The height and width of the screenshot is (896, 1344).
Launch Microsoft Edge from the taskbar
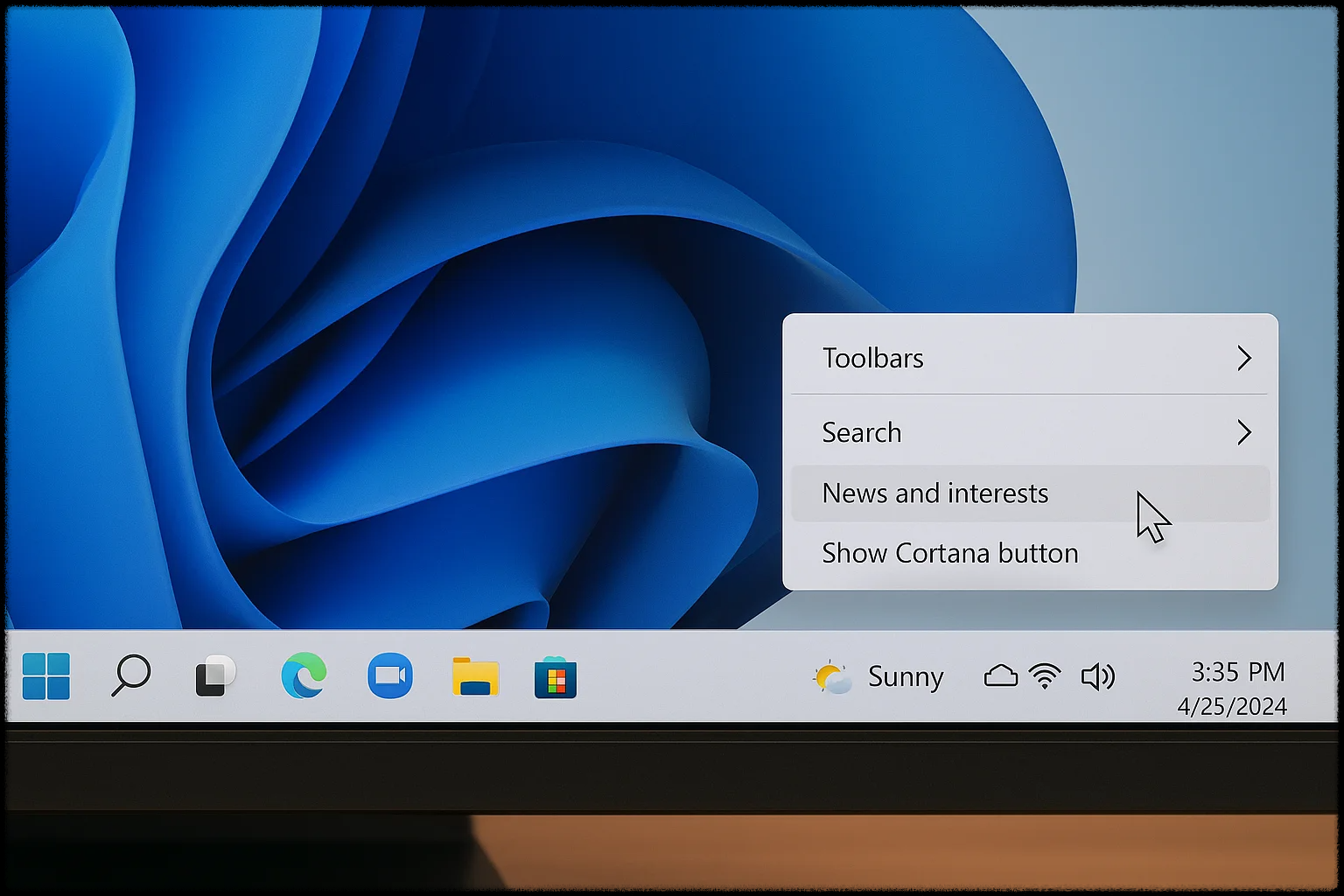point(304,675)
